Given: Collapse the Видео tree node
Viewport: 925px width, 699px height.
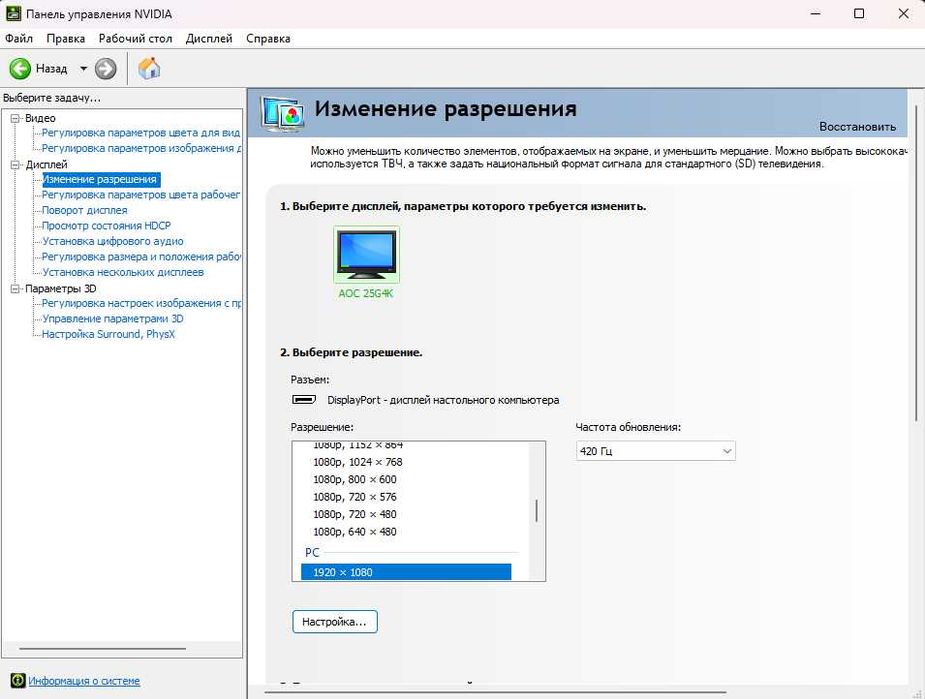Looking at the screenshot, I should [x=15, y=119].
